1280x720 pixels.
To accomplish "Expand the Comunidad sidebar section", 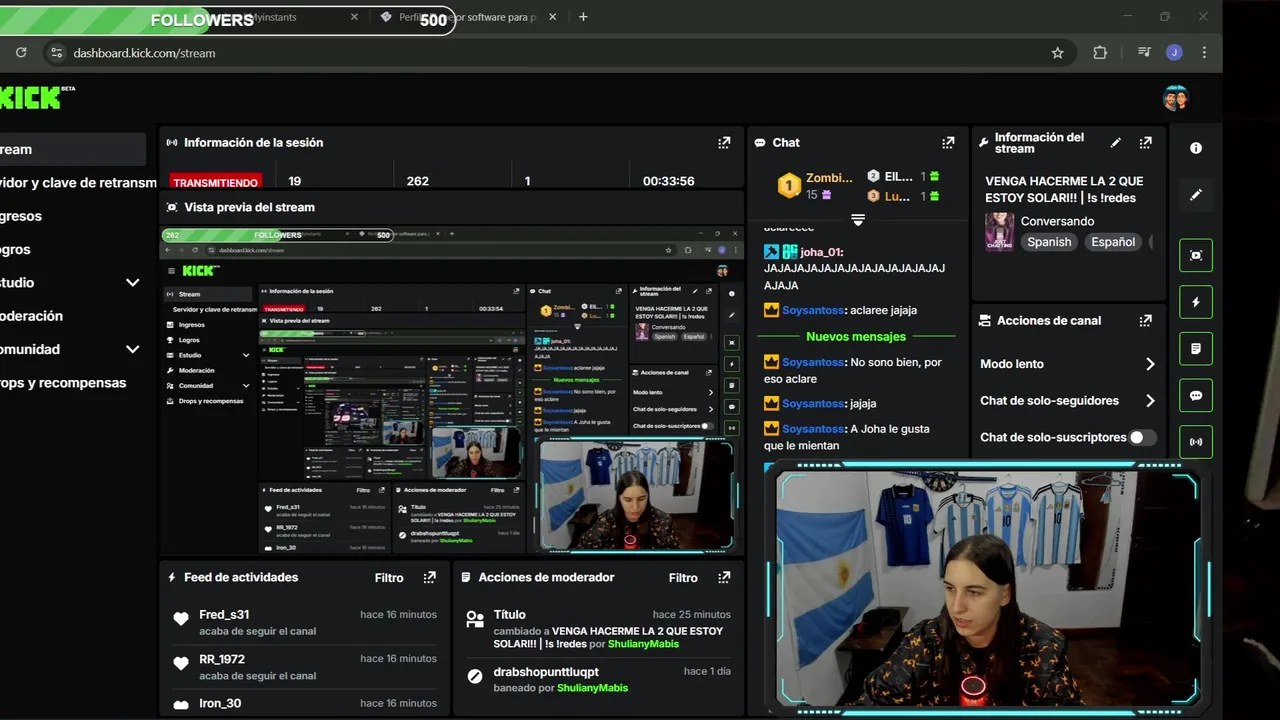I will (132, 349).
